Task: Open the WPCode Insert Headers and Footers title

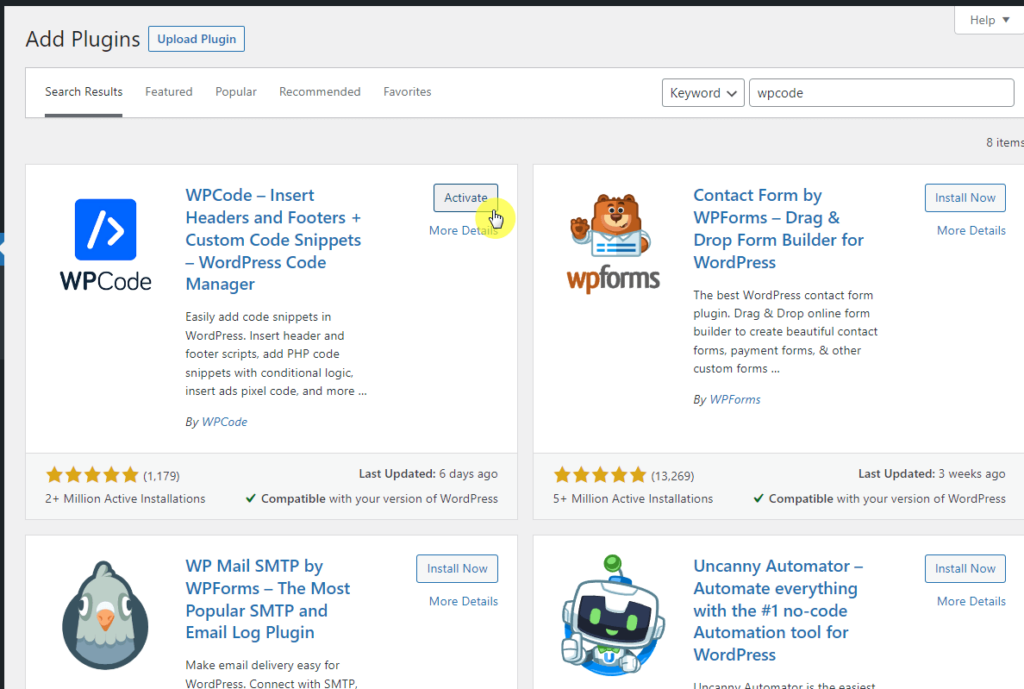Action: coord(273,240)
